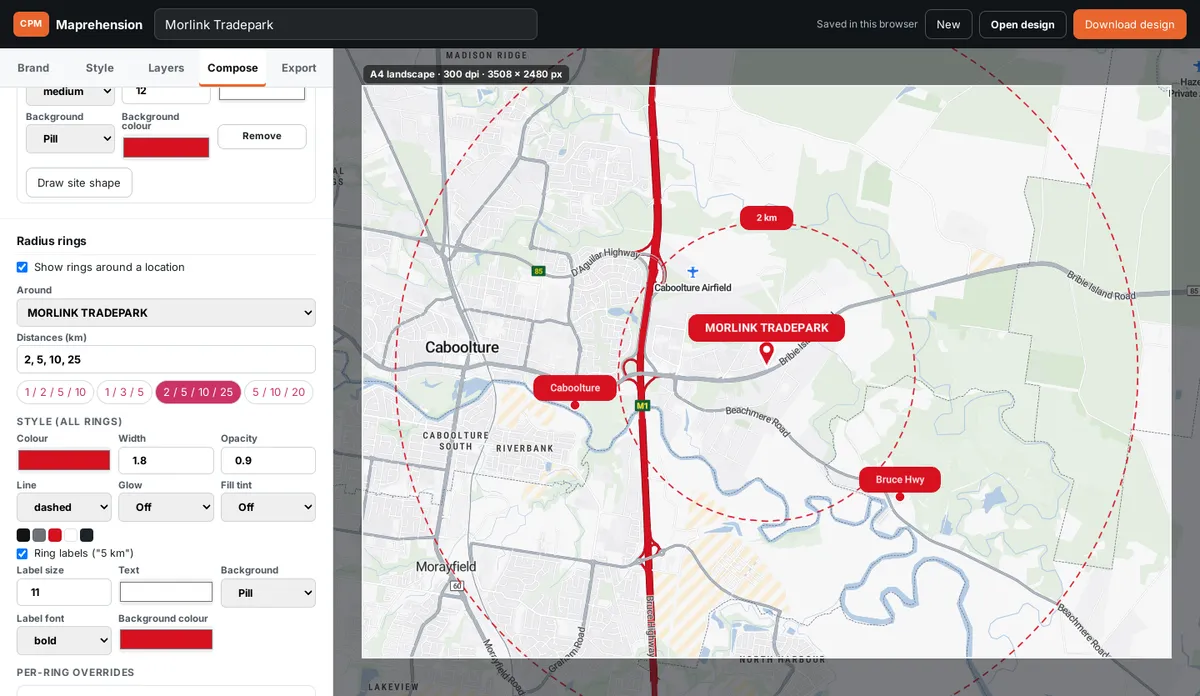Select the 1 / 3 / 5 preset
This screenshot has height=696, width=1200.
(125, 392)
